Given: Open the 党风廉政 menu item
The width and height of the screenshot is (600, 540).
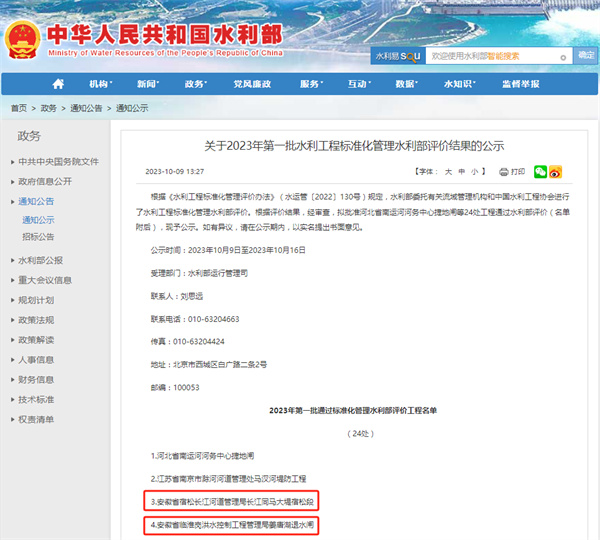Looking at the screenshot, I should point(252,84).
